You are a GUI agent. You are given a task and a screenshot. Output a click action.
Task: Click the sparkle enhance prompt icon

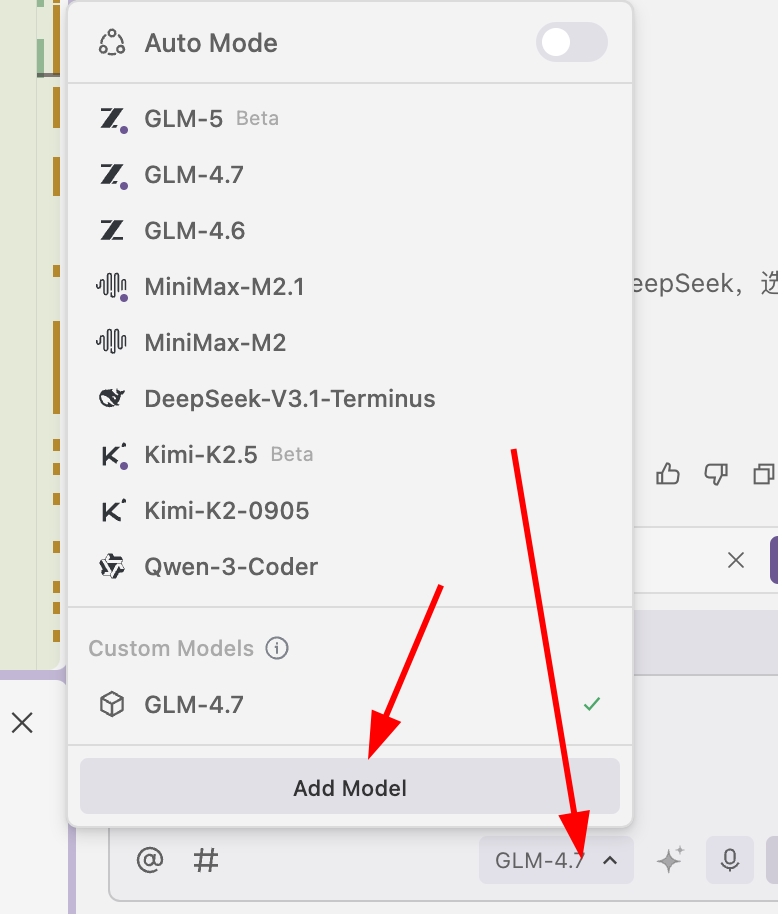[x=669, y=860]
